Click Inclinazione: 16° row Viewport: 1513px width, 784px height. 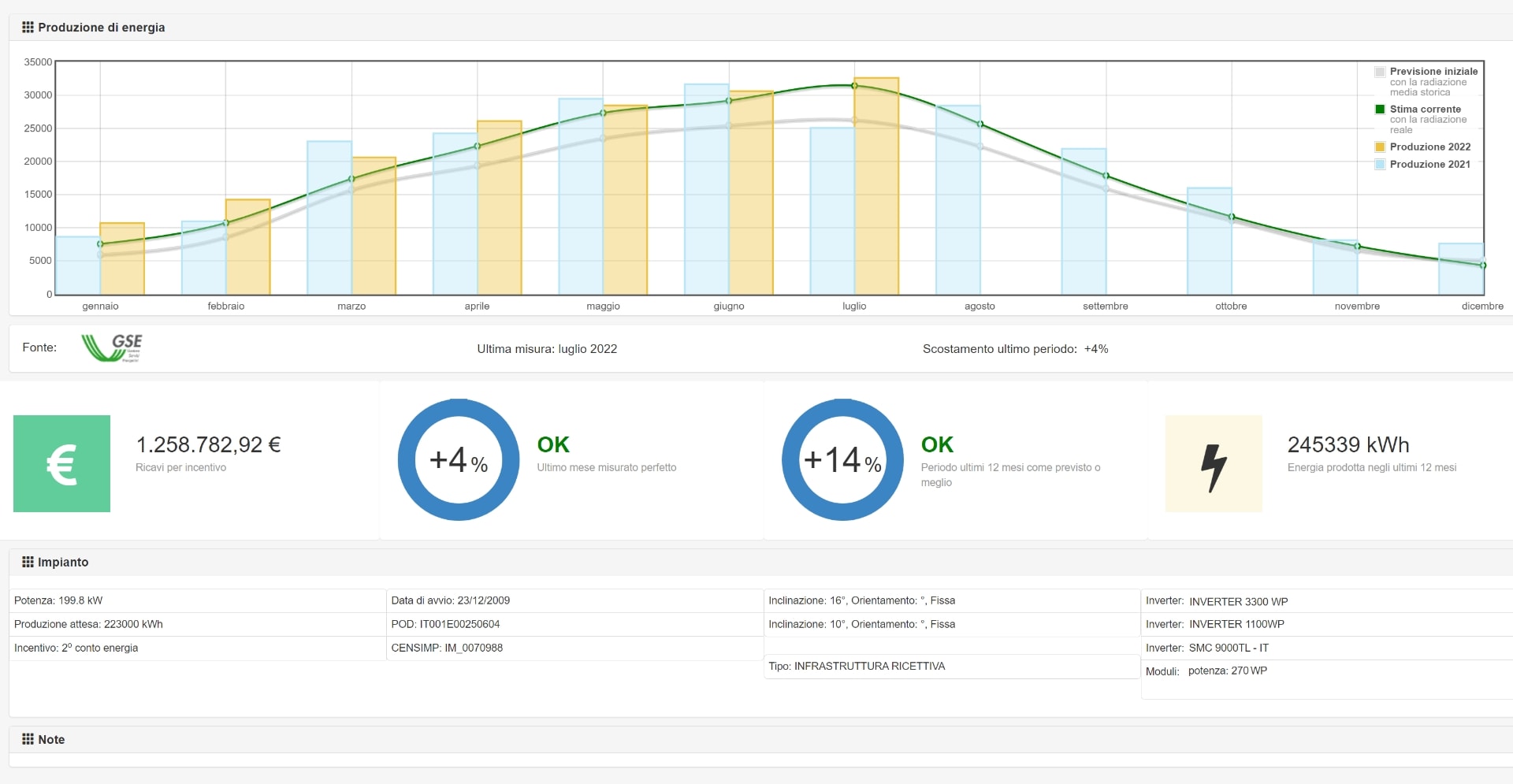(x=952, y=600)
